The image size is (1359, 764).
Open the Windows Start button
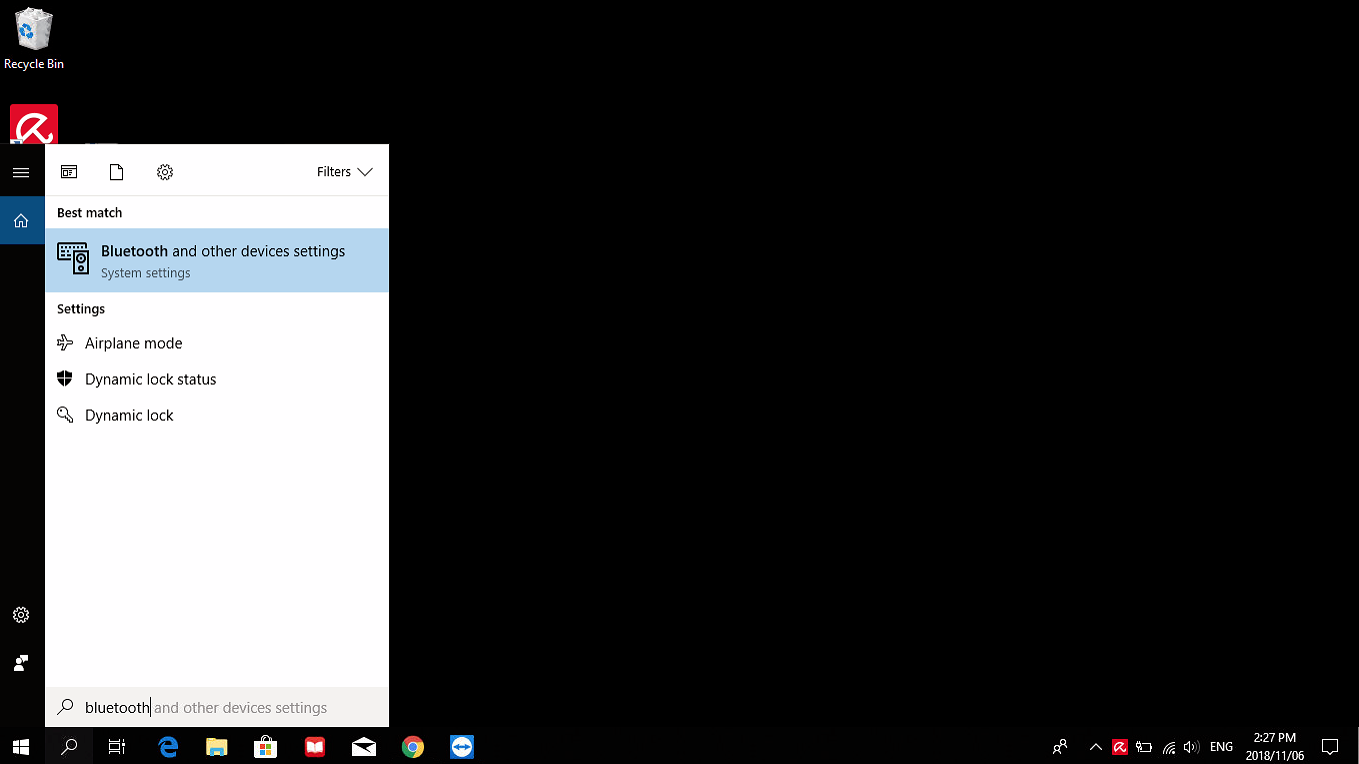pyautogui.click(x=21, y=746)
